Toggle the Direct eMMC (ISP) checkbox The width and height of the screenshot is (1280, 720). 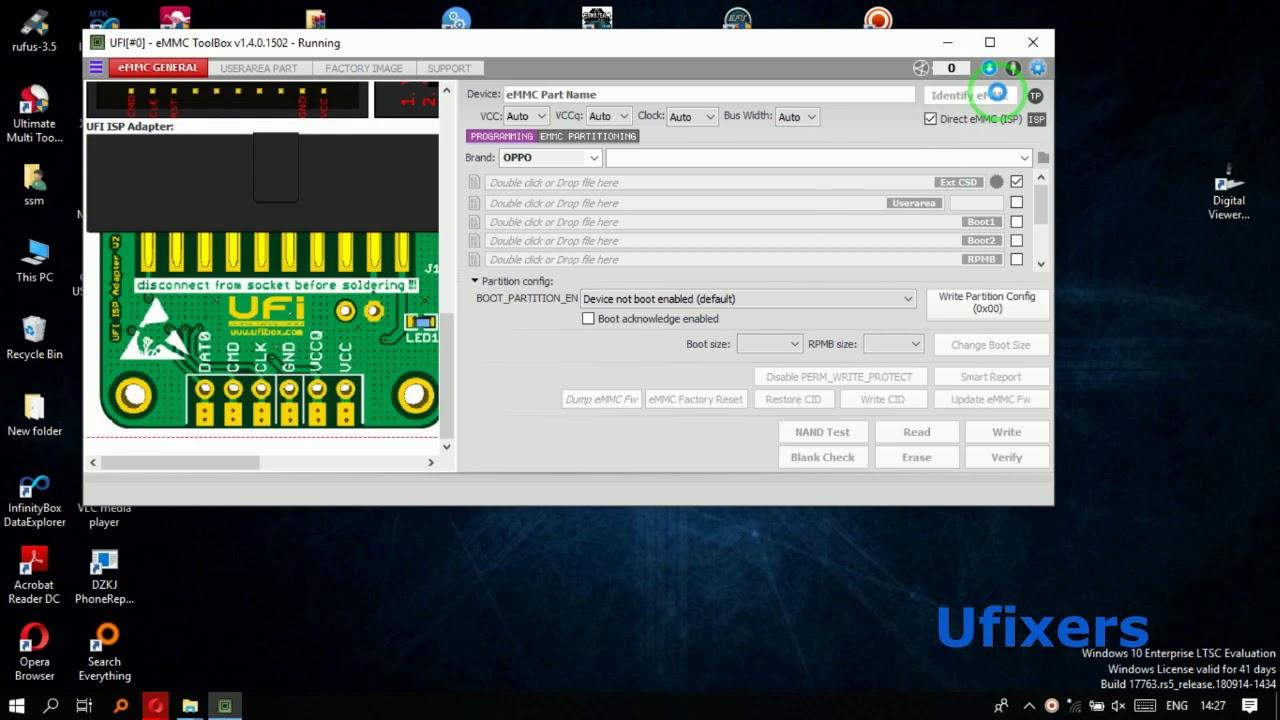pos(931,119)
